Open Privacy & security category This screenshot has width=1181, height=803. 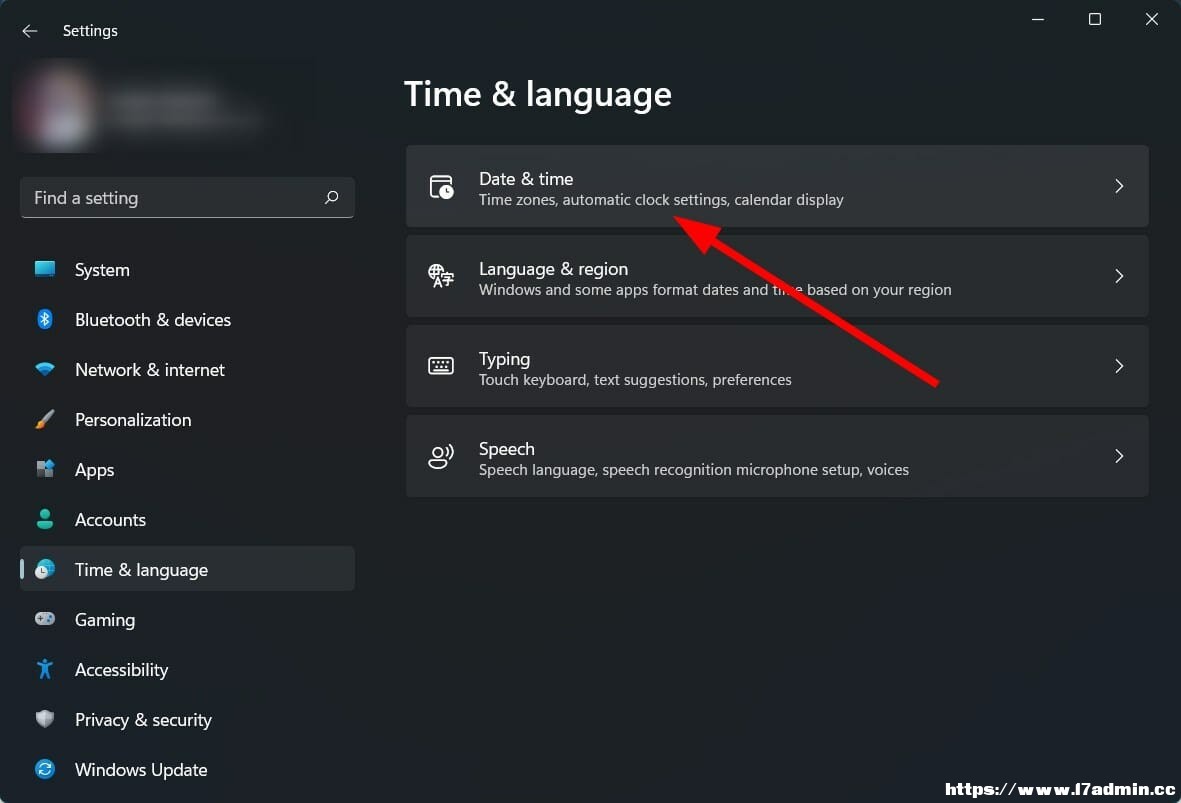click(187, 719)
